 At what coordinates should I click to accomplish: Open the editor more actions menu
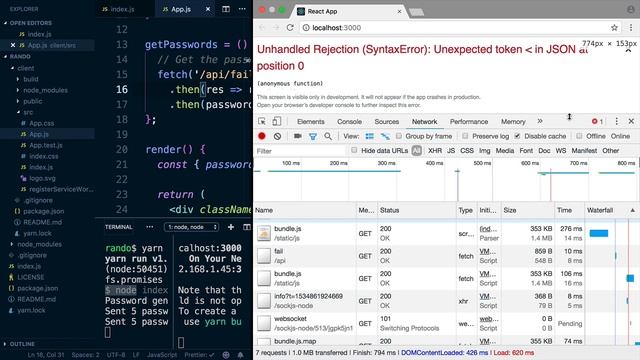pyautogui.click(x=242, y=9)
